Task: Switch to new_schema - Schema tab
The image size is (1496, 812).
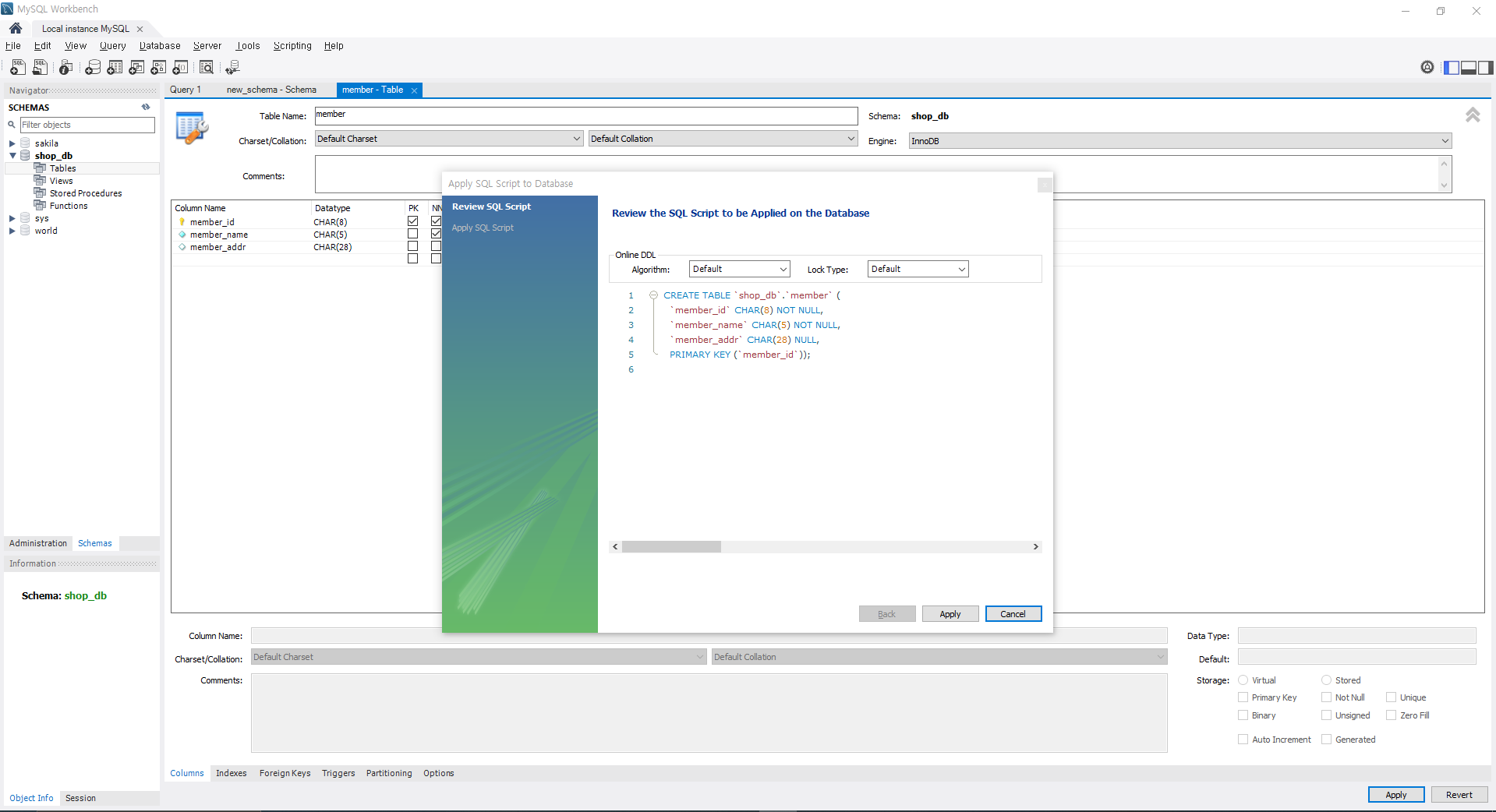Action: pyautogui.click(x=271, y=90)
